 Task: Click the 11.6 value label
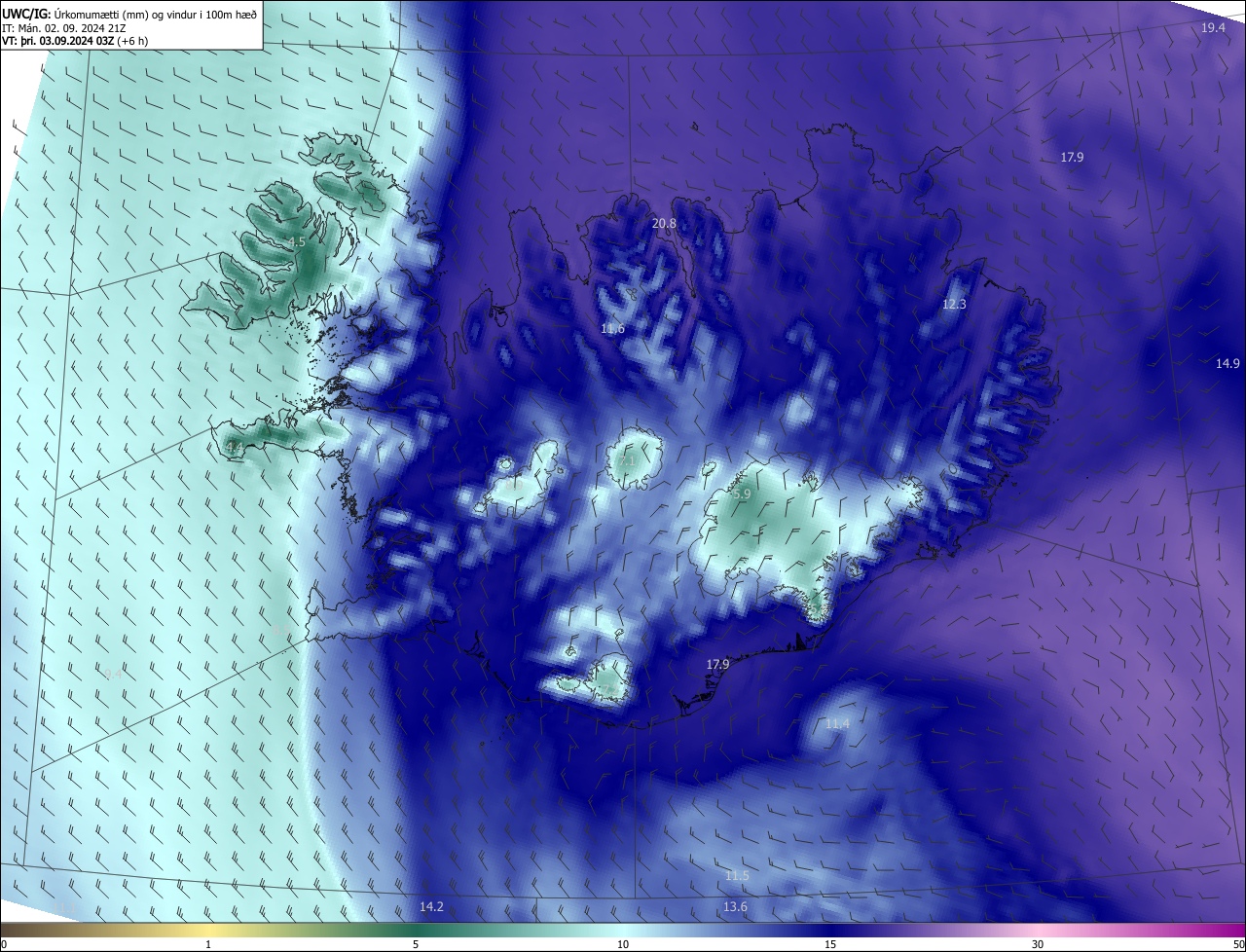(x=612, y=329)
